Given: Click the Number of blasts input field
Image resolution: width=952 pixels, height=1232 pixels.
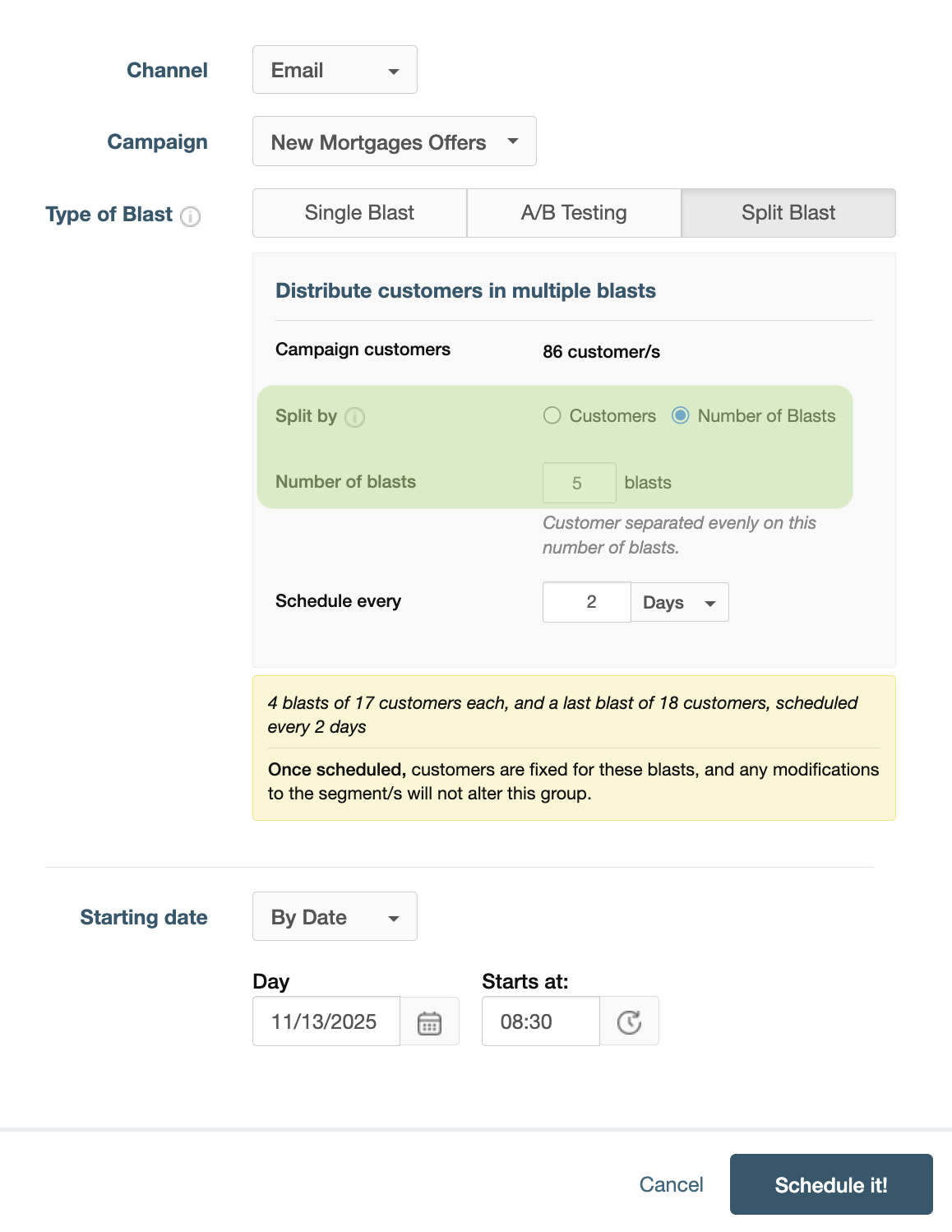Looking at the screenshot, I should click(579, 483).
